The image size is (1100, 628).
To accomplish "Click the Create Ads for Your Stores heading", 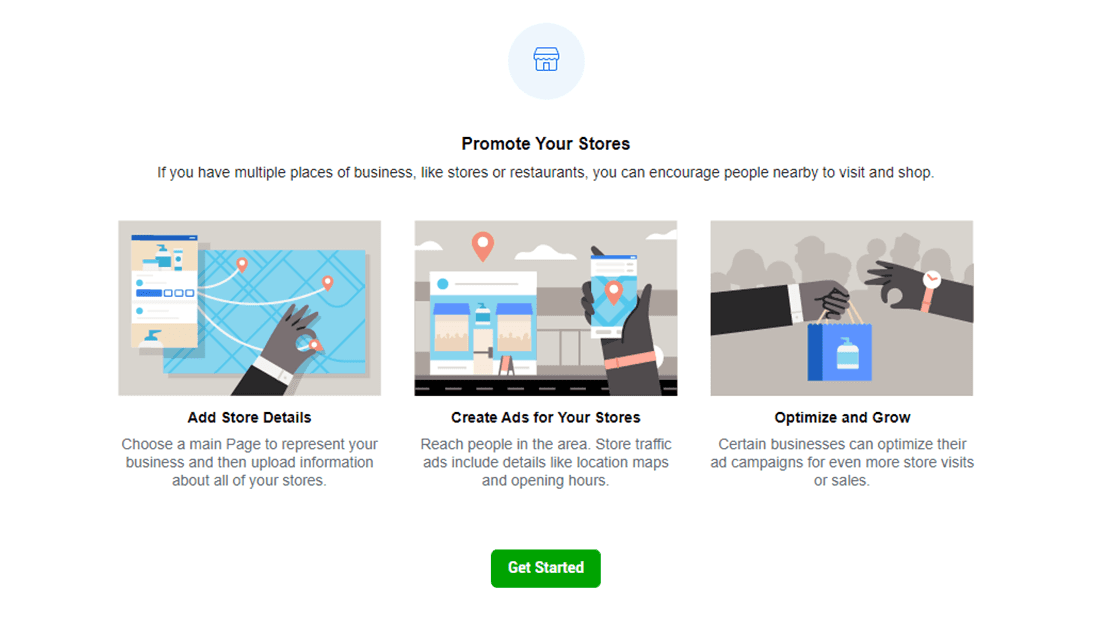I will (x=545, y=417).
